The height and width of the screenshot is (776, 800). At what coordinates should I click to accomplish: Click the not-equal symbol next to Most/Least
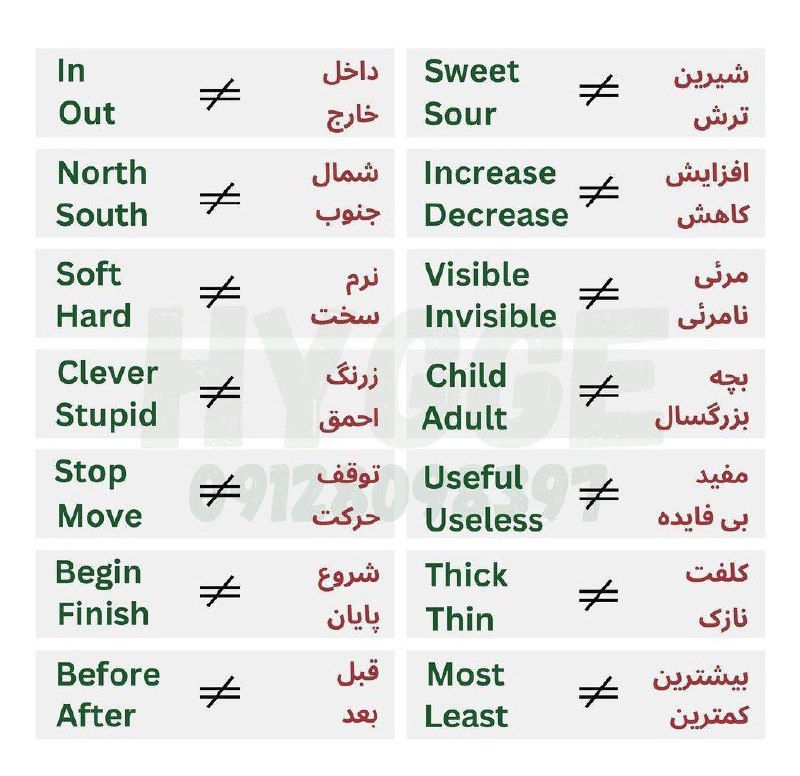(x=599, y=692)
